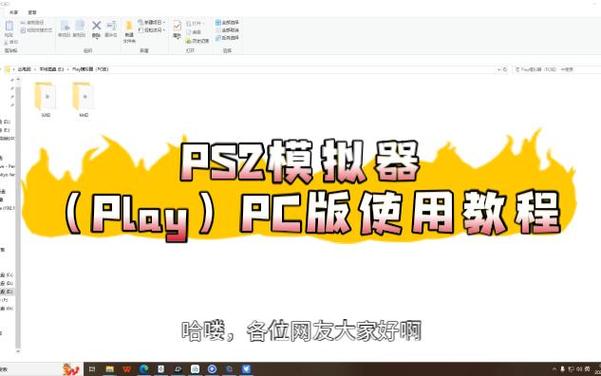
Task: Click the folder search box
Action: 557,69
